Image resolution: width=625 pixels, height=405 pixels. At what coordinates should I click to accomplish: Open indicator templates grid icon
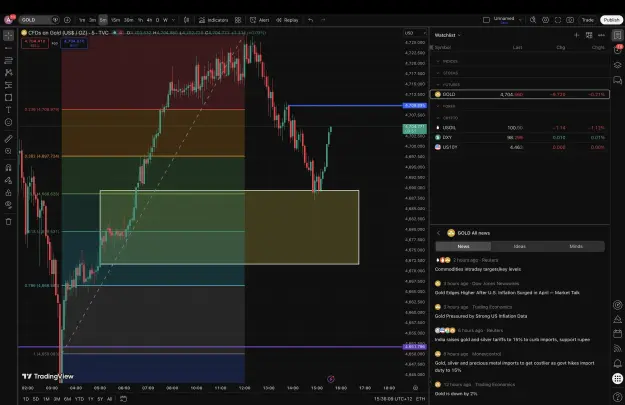coord(238,20)
